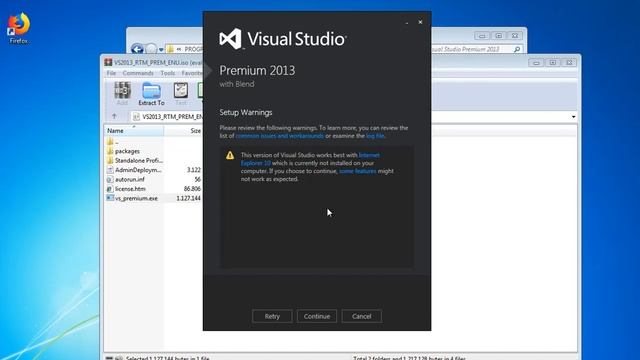Click the Add icon in WinRAR toolbar

coord(122,93)
